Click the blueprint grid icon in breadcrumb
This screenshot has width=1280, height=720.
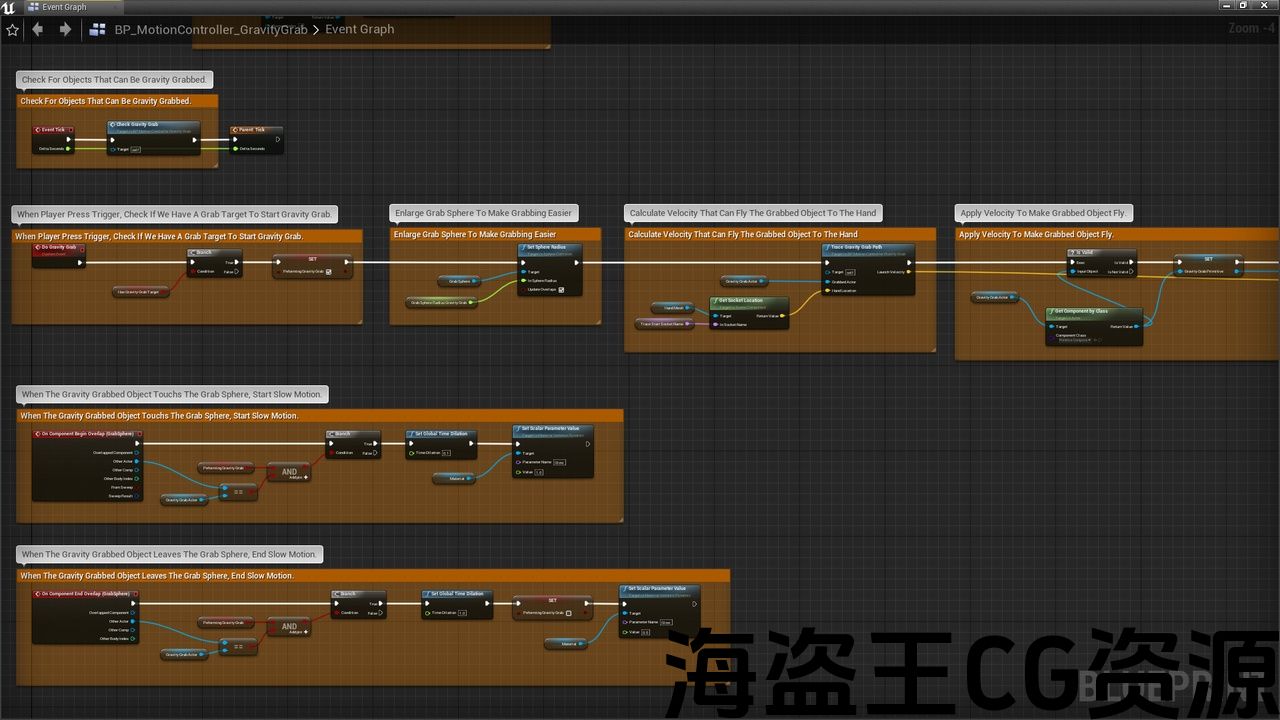(98, 30)
